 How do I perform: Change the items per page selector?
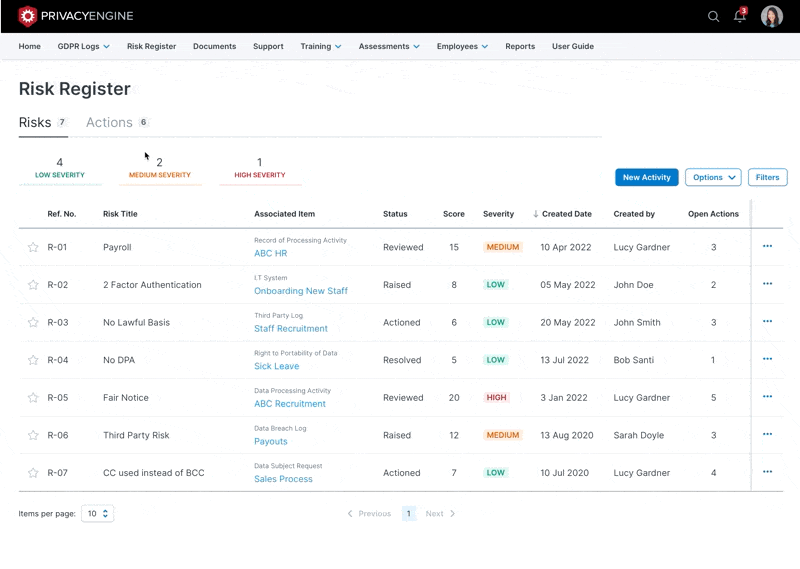tap(97, 514)
